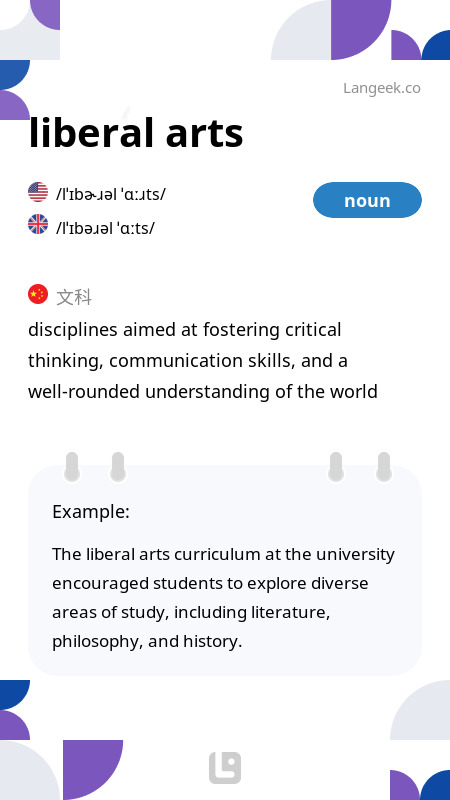Click the American IPA transcription text
This screenshot has height=800, width=450.
(111, 194)
